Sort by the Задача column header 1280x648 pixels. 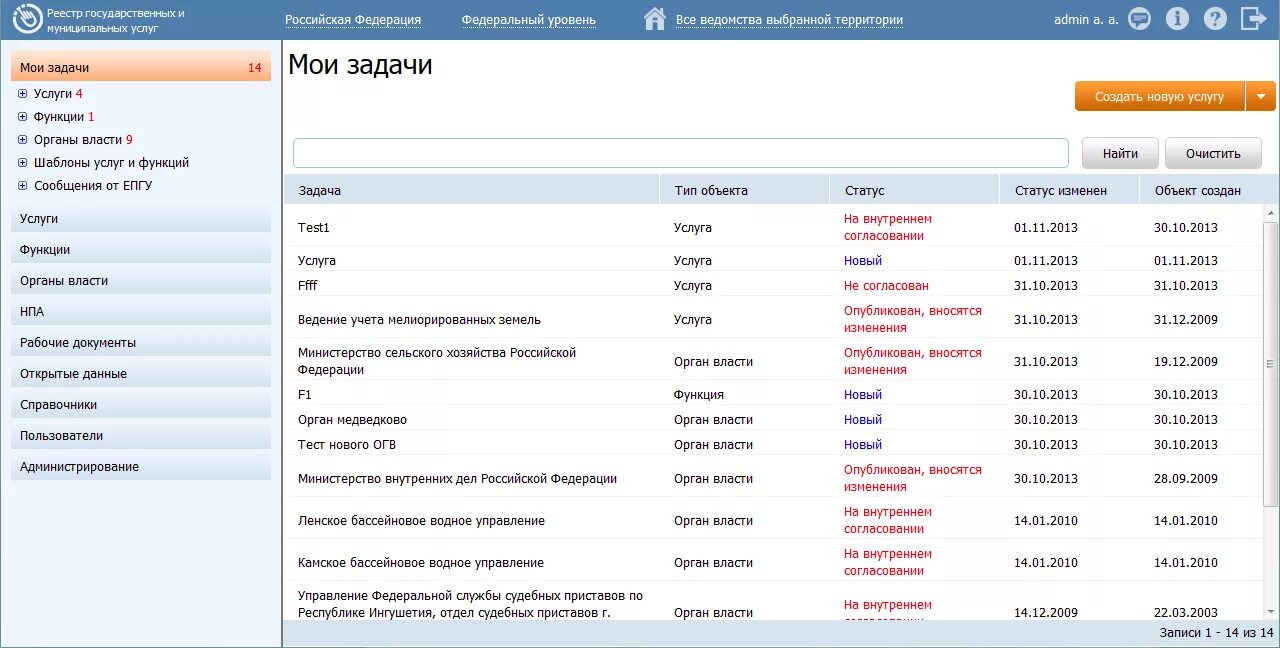click(x=472, y=190)
